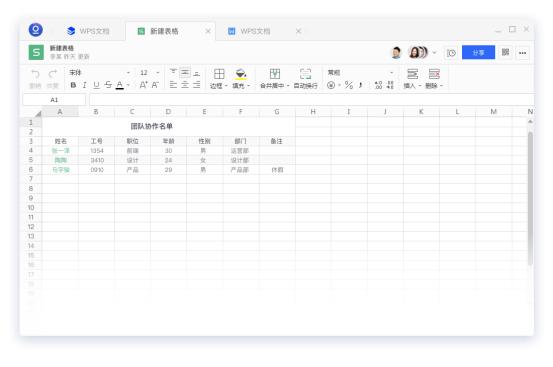The width and height of the screenshot is (553, 367).
Task: Toggle bold formatting
Action: coord(73,85)
